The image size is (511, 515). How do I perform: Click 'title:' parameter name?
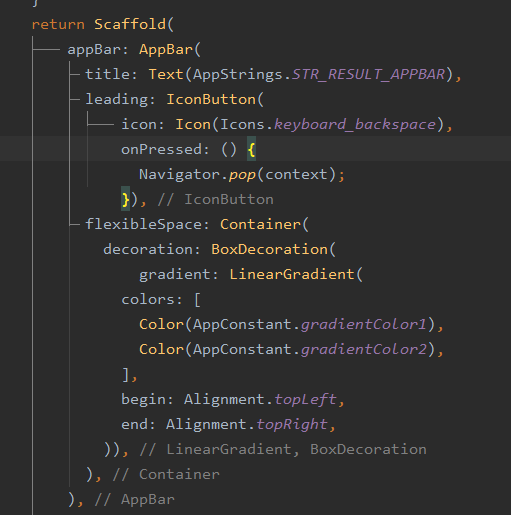(111, 74)
